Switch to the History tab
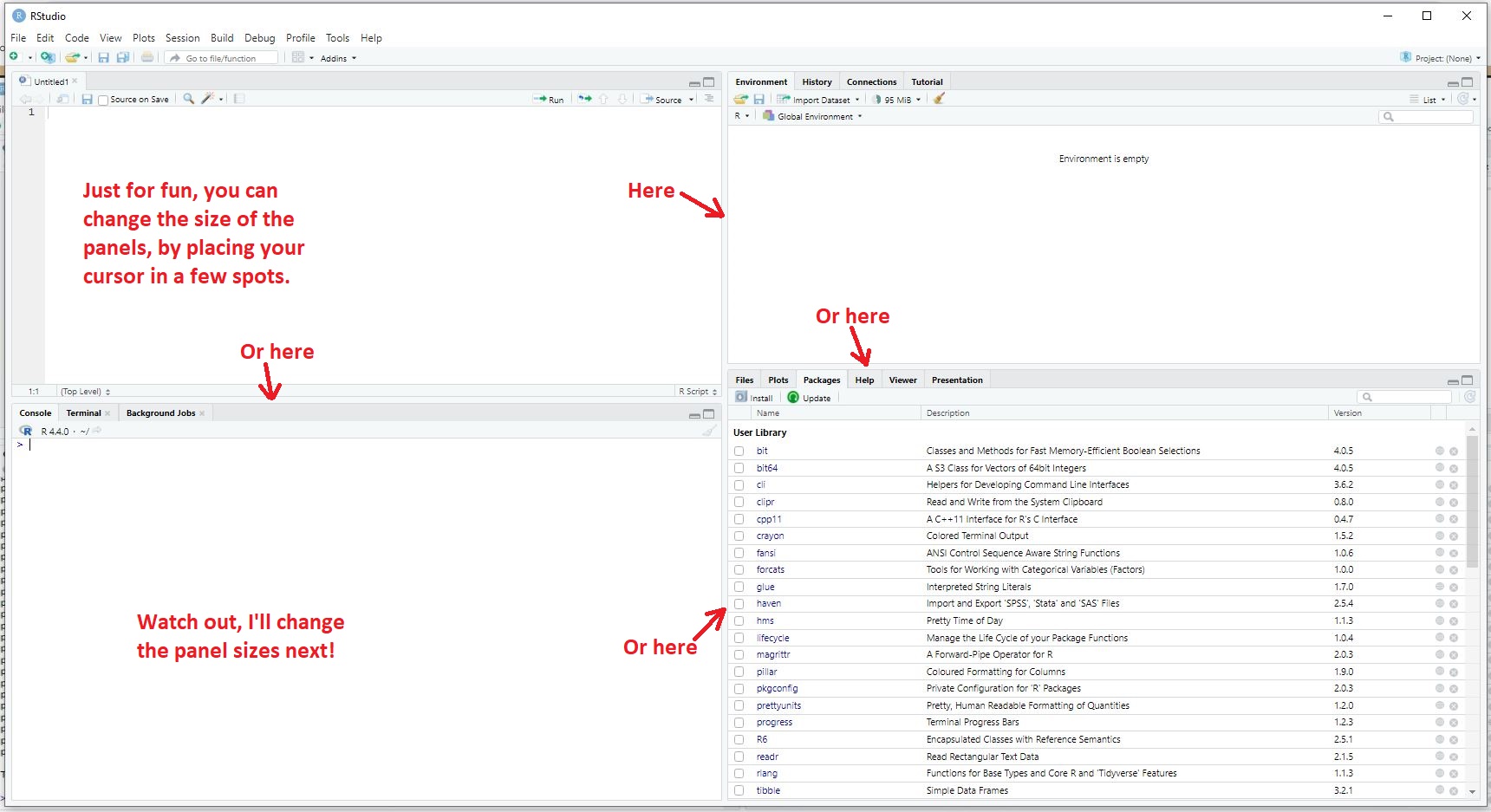The width and height of the screenshot is (1491, 812). click(817, 82)
